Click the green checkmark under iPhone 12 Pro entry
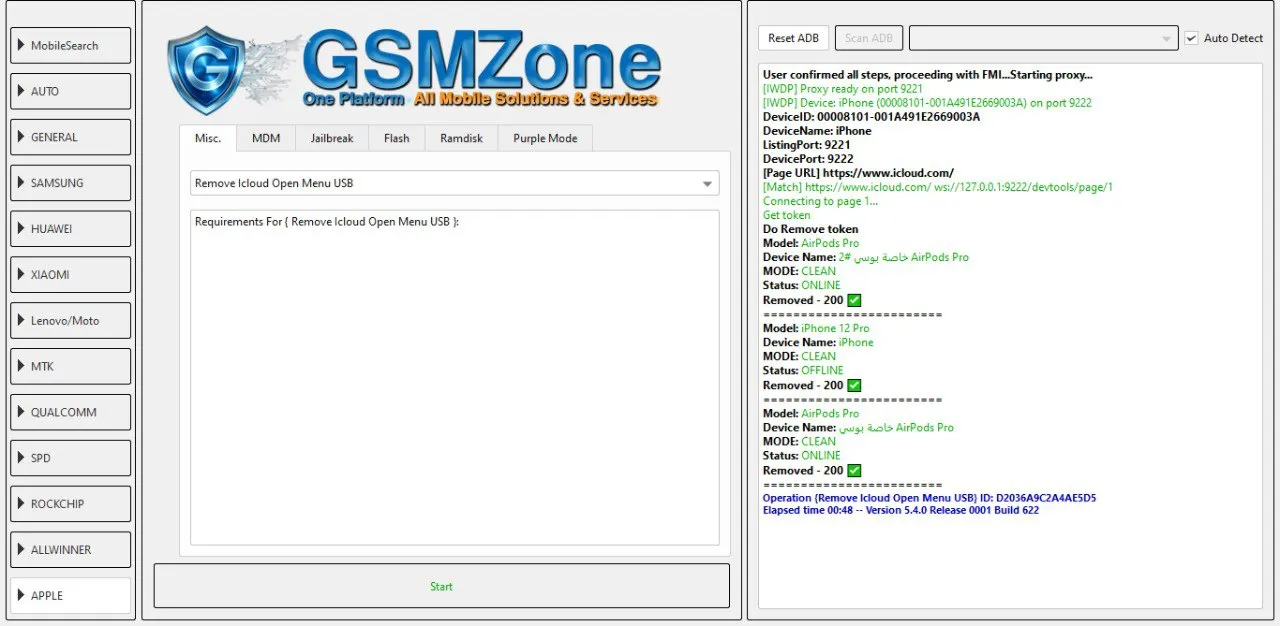 pos(854,385)
